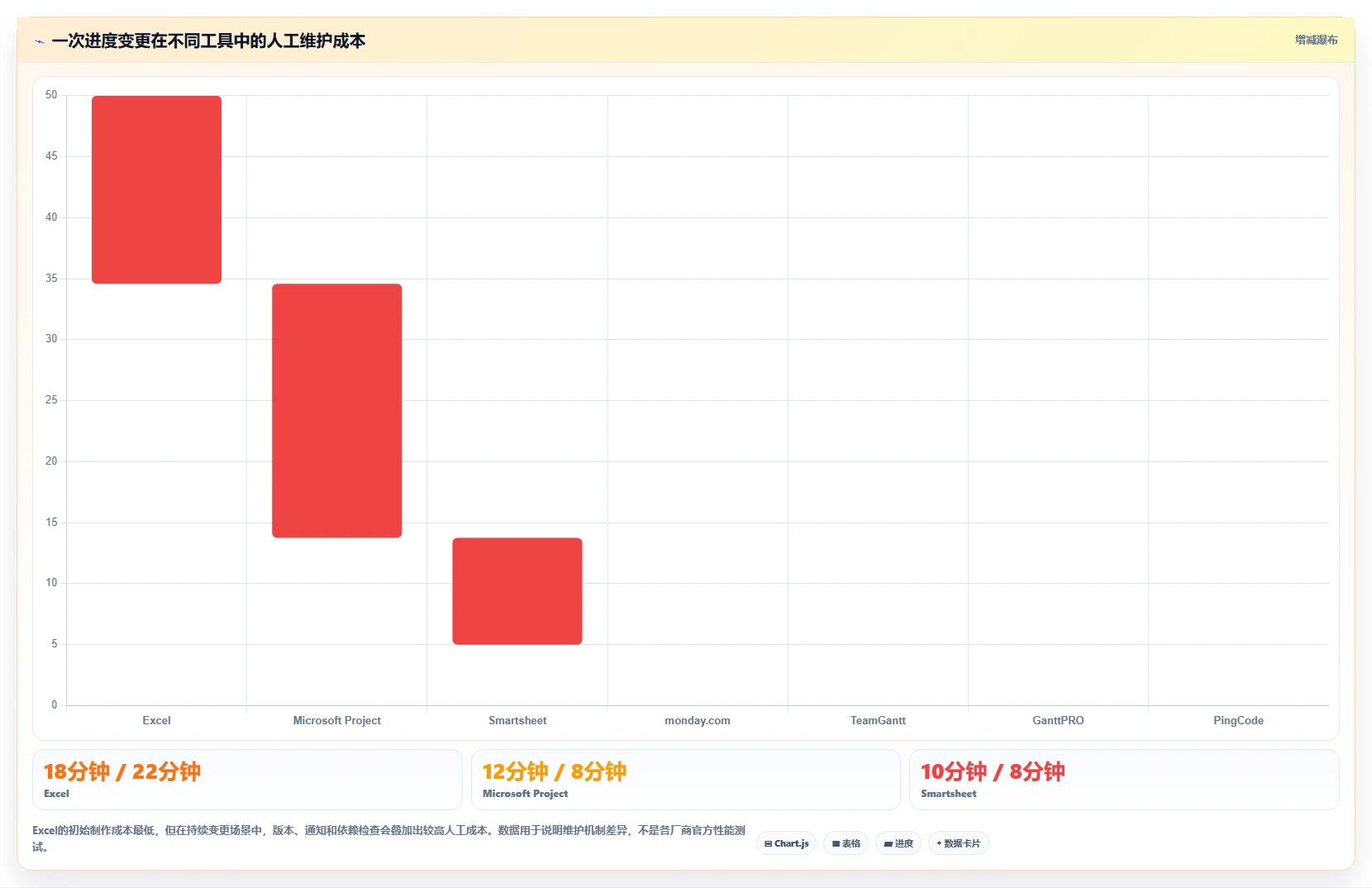This screenshot has height=888, width=1372.
Task: Click the Excel caption under 18分钟 card
Action: 56,794
